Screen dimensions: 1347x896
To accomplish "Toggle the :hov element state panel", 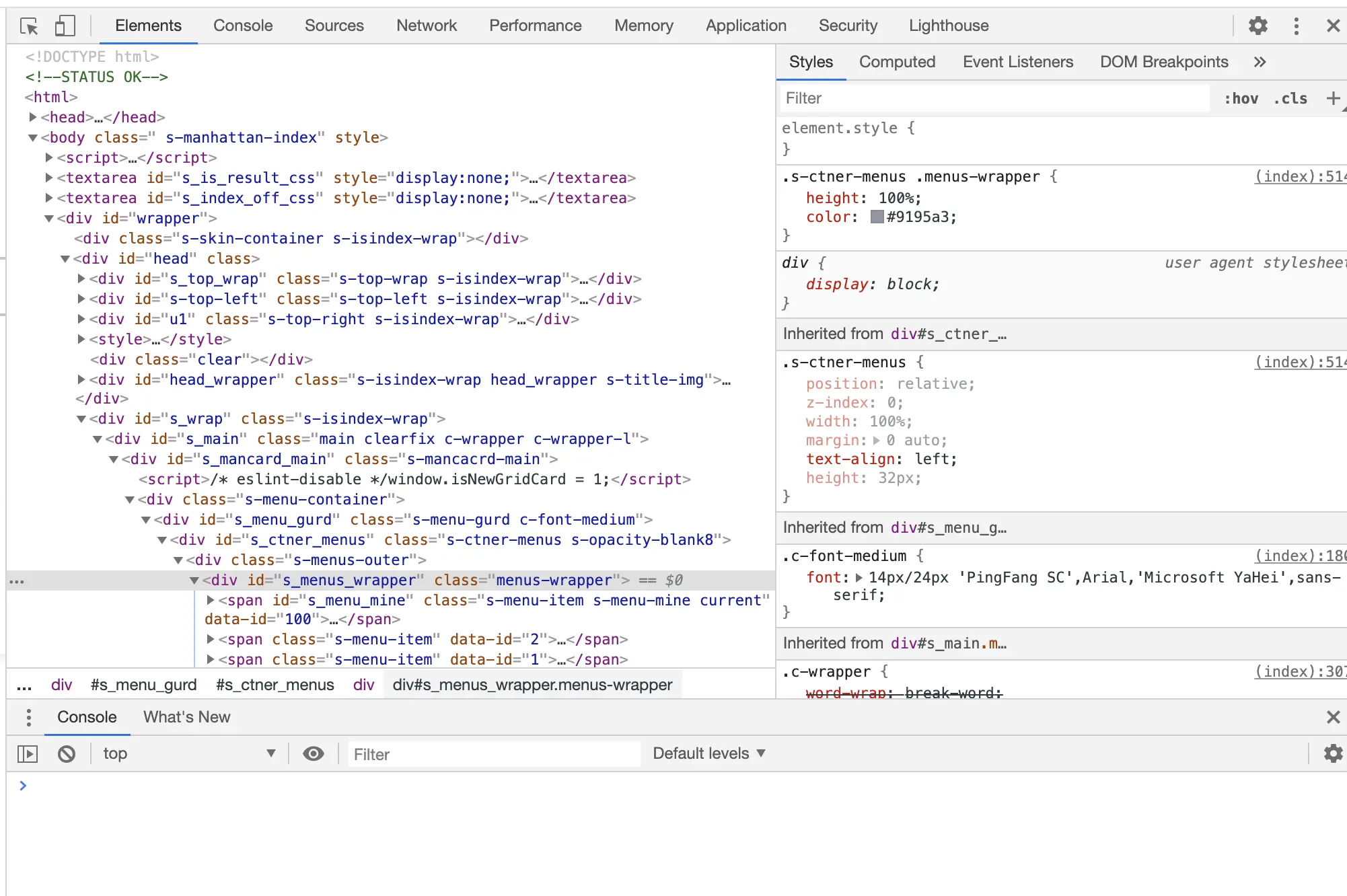I will [x=1241, y=98].
